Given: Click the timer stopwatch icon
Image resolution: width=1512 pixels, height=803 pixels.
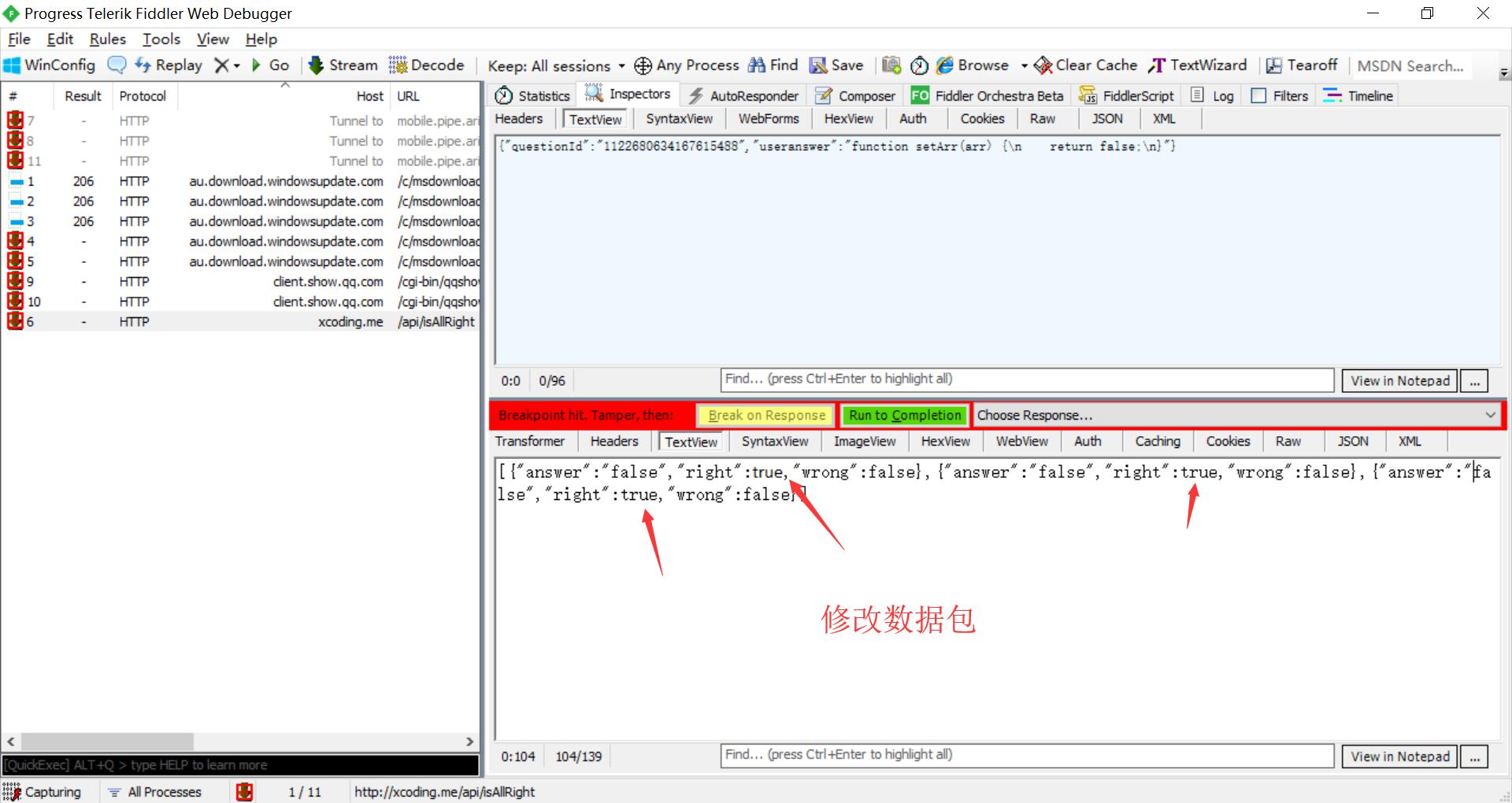Looking at the screenshot, I should point(919,65).
